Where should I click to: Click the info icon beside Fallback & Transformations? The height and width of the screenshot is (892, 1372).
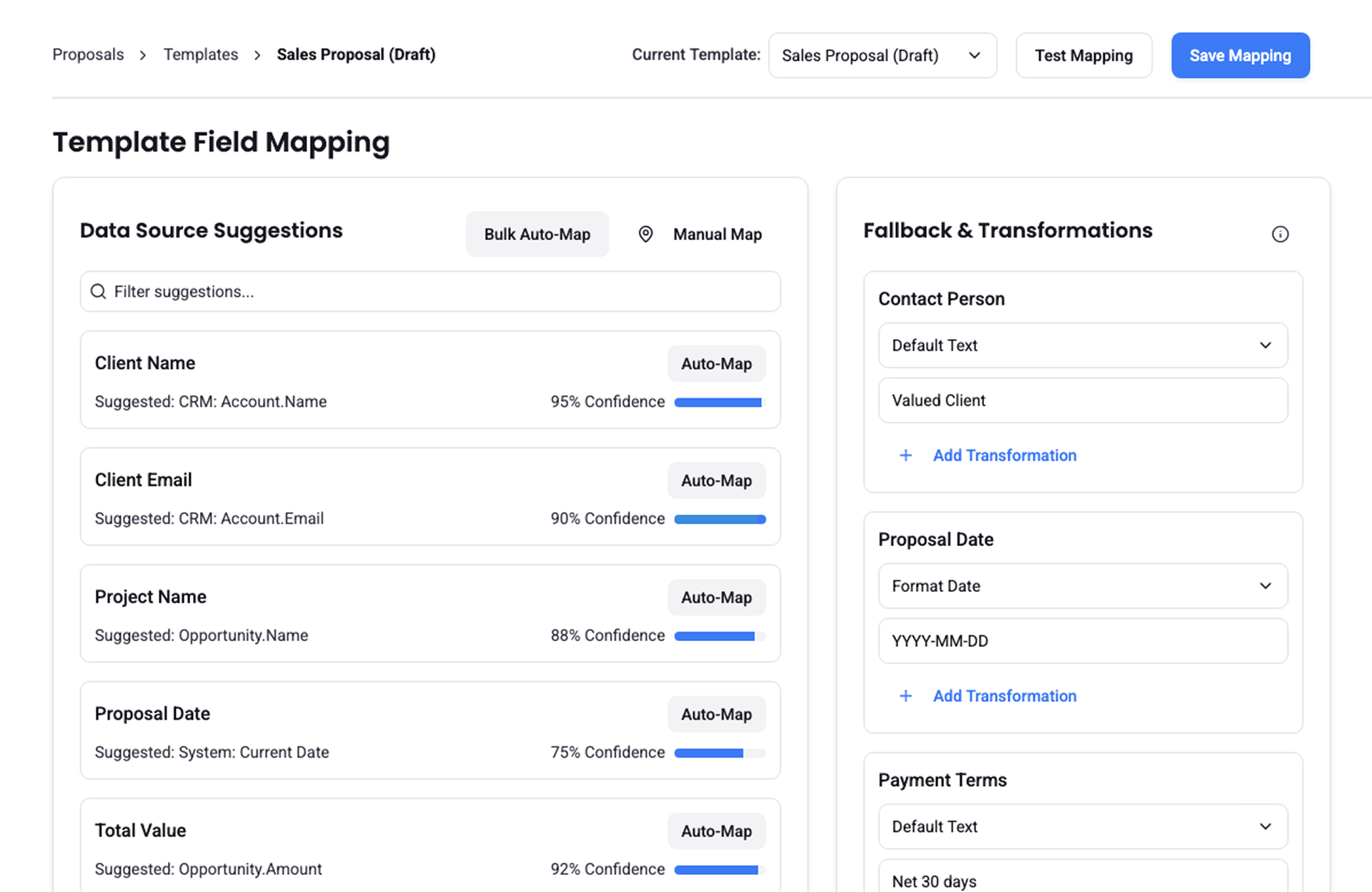(1280, 234)
